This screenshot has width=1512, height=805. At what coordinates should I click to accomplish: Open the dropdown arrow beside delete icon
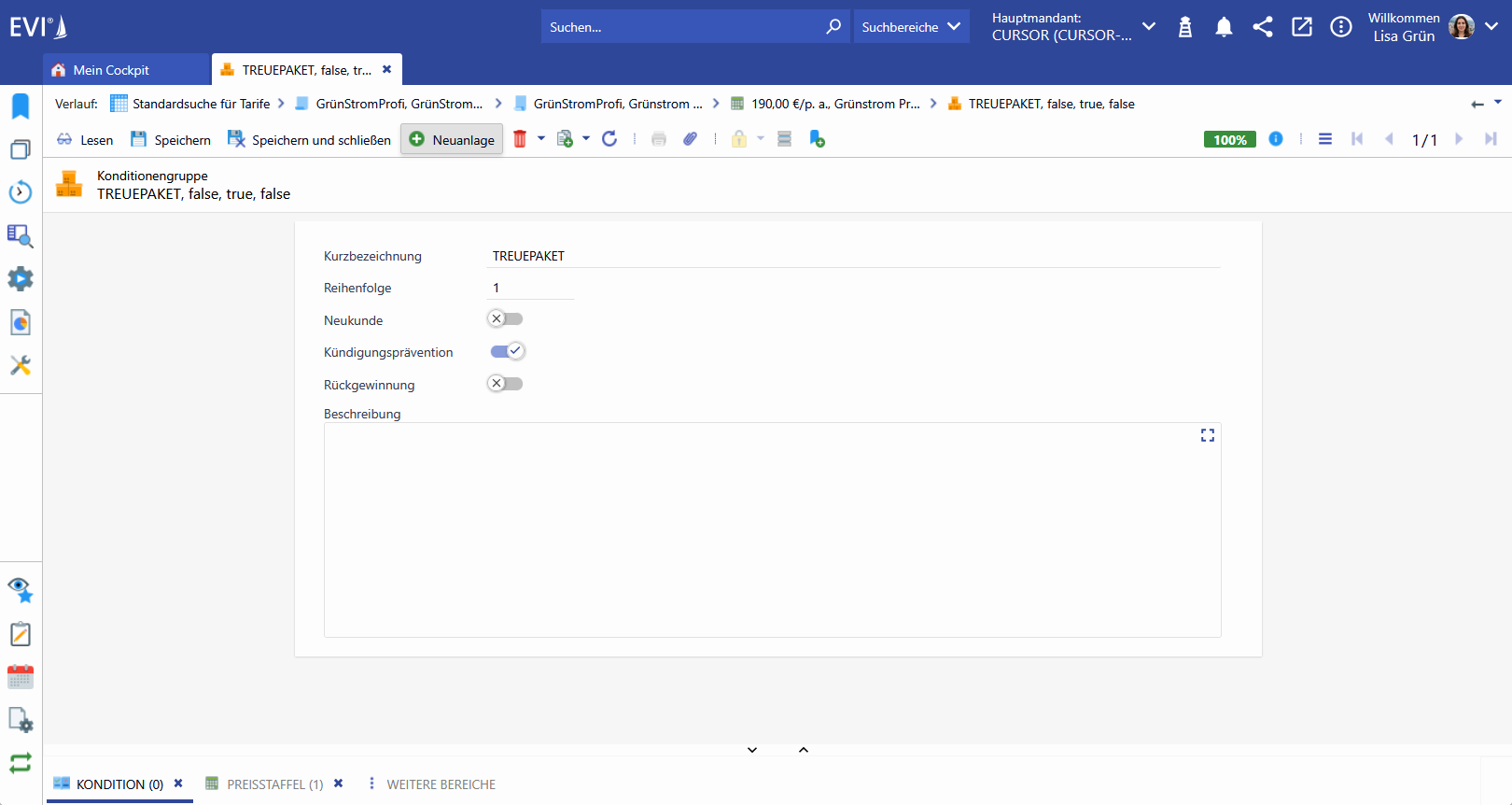pos(541,139)
